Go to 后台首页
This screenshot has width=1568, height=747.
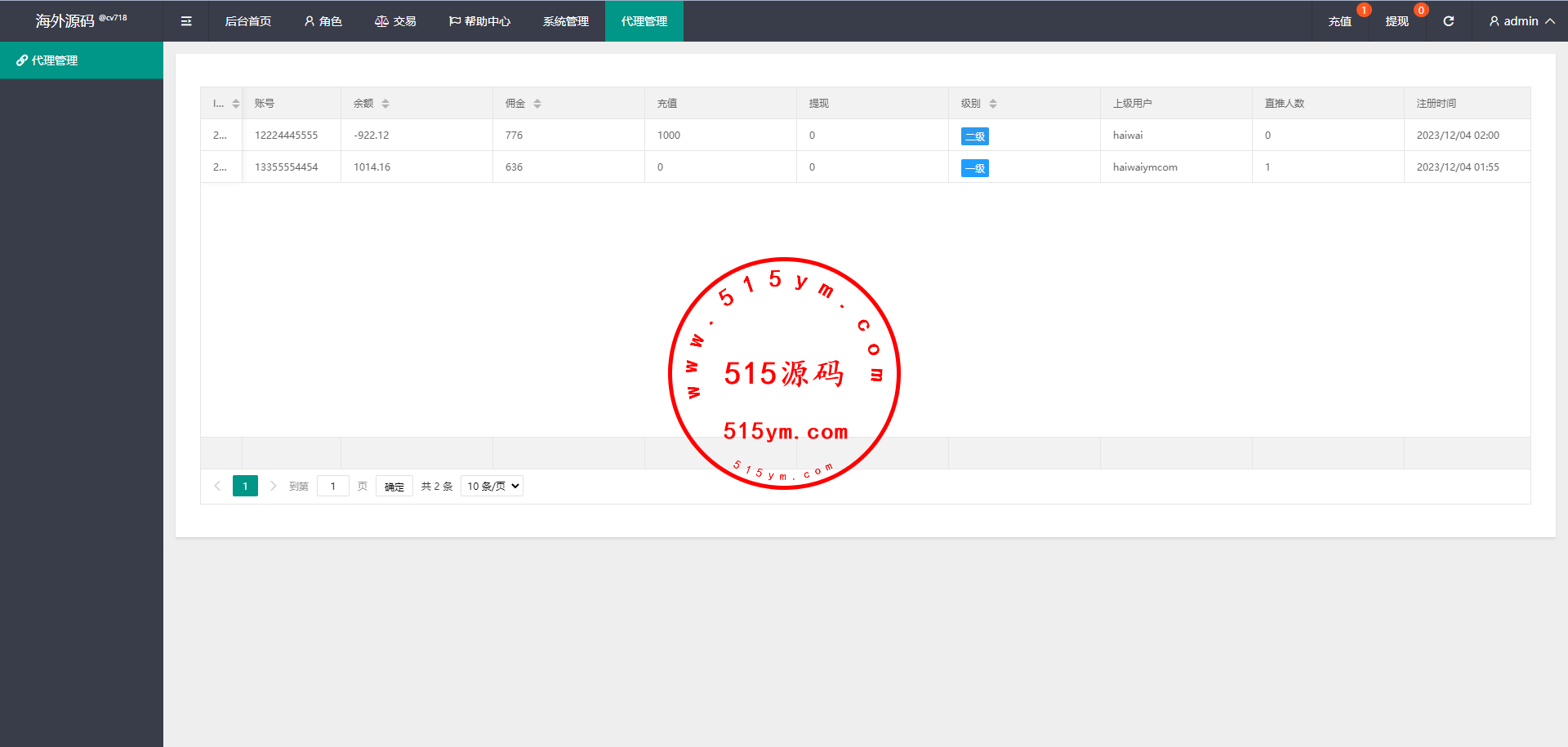247,21
